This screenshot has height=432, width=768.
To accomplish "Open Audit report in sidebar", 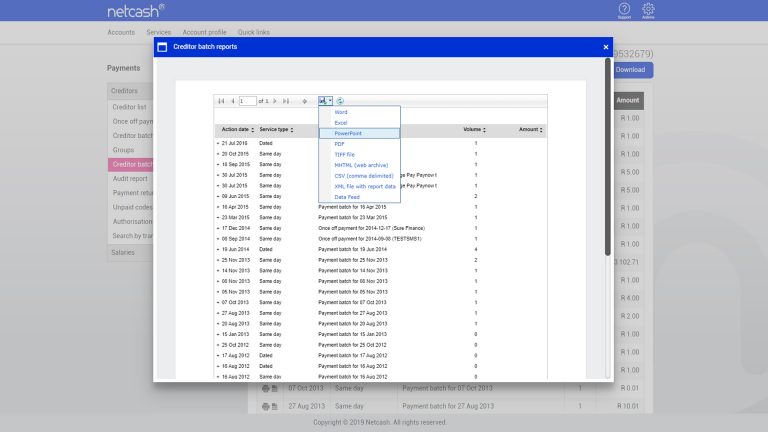I will pos(130,179).
